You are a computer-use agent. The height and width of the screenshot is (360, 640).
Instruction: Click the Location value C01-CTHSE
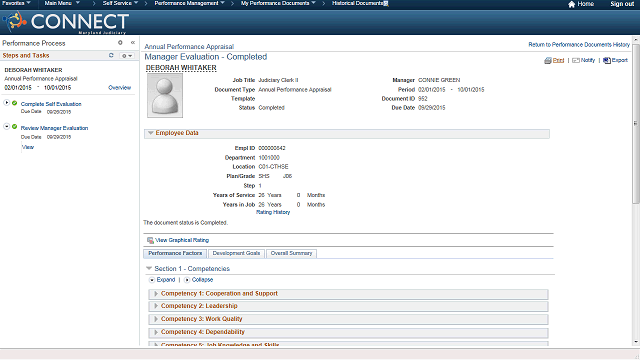point(273,167)
